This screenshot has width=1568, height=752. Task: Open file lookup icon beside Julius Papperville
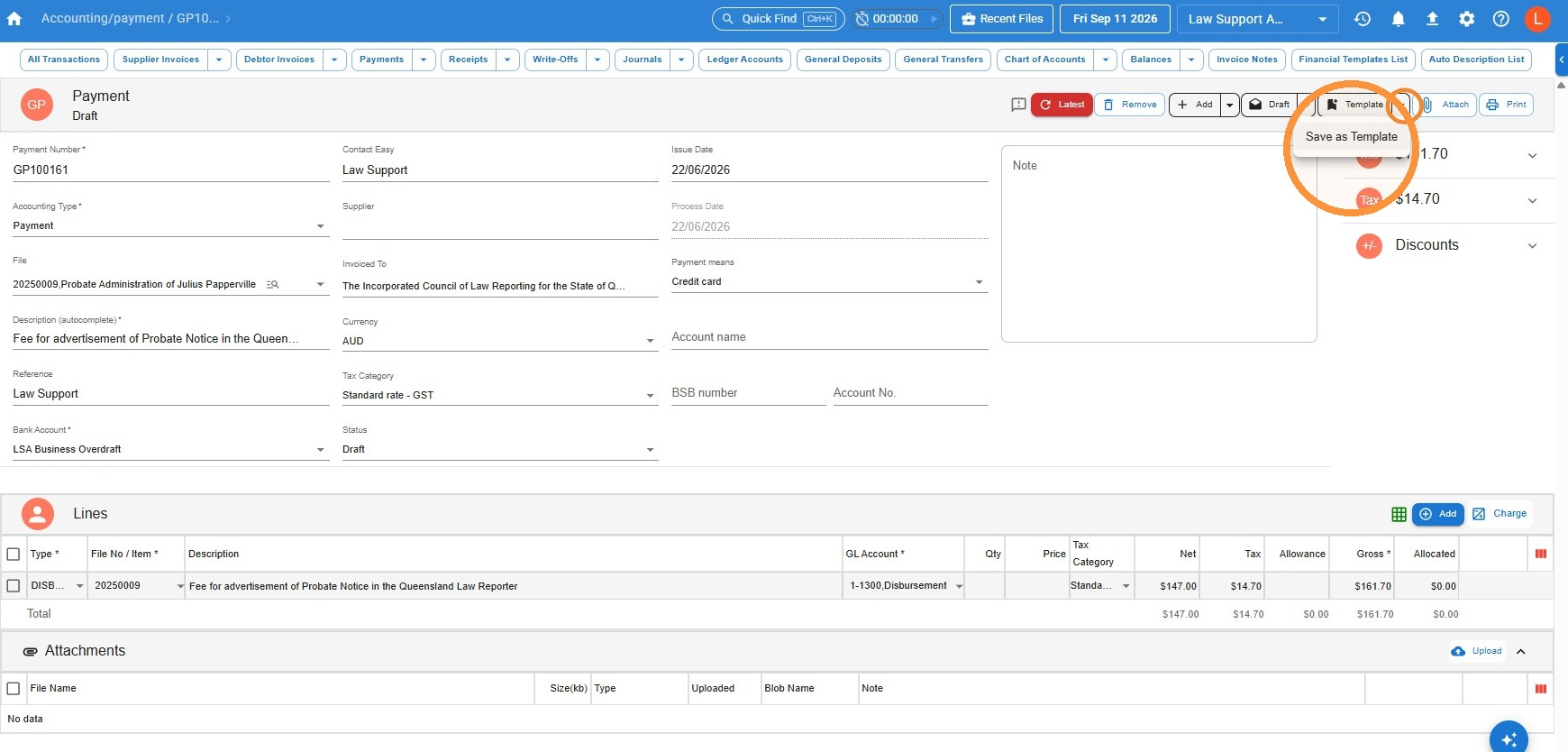(x=273, y=285)
